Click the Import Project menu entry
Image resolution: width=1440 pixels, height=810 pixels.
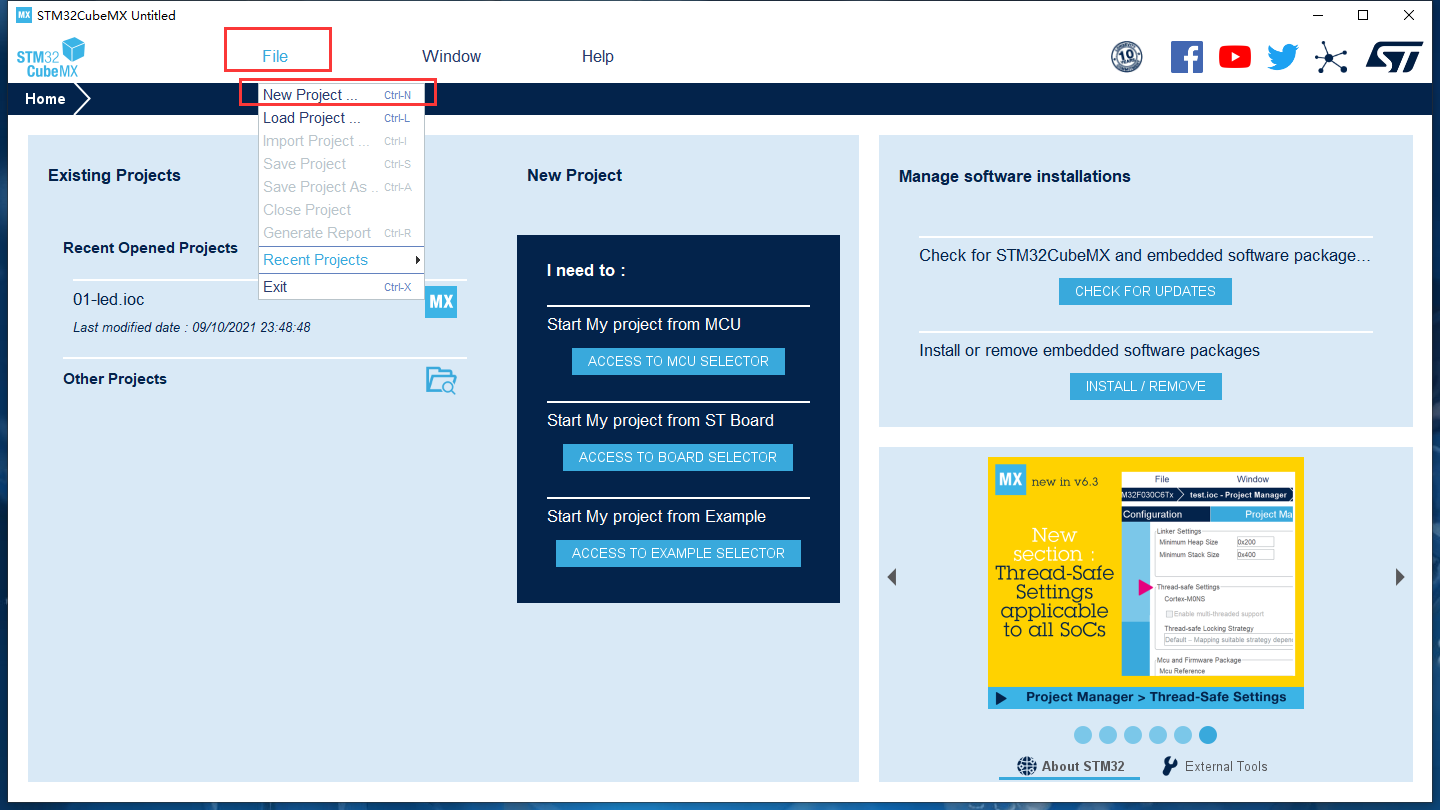click(341, 141)
